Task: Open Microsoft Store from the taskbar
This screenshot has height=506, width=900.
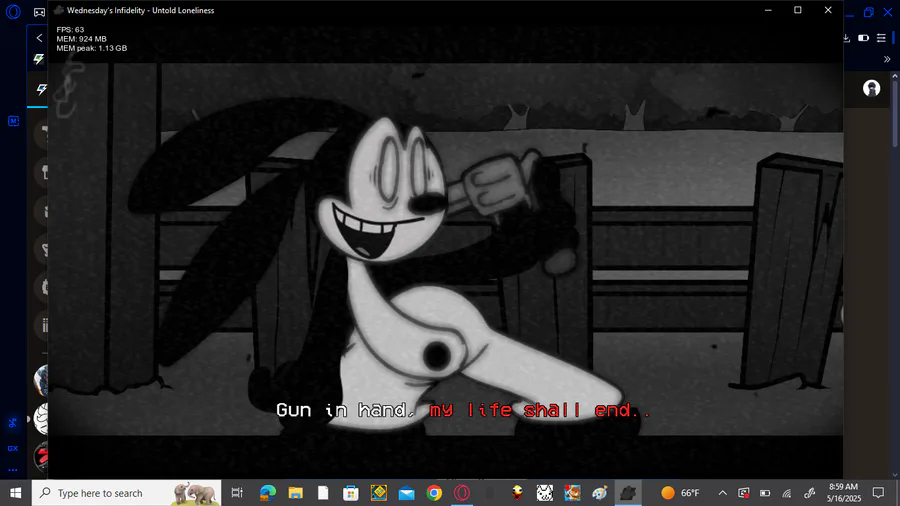Action: (351, 493)
